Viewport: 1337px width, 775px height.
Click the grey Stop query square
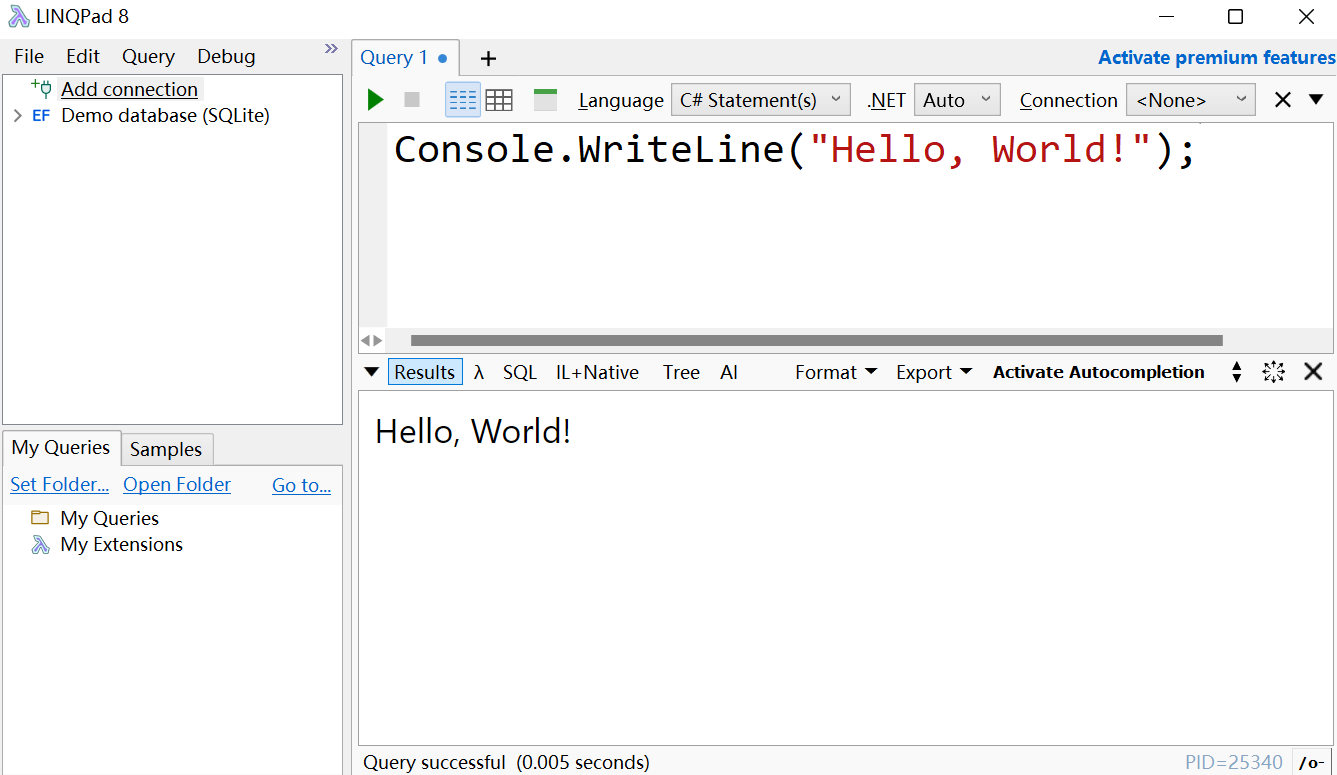pos(412,100)
